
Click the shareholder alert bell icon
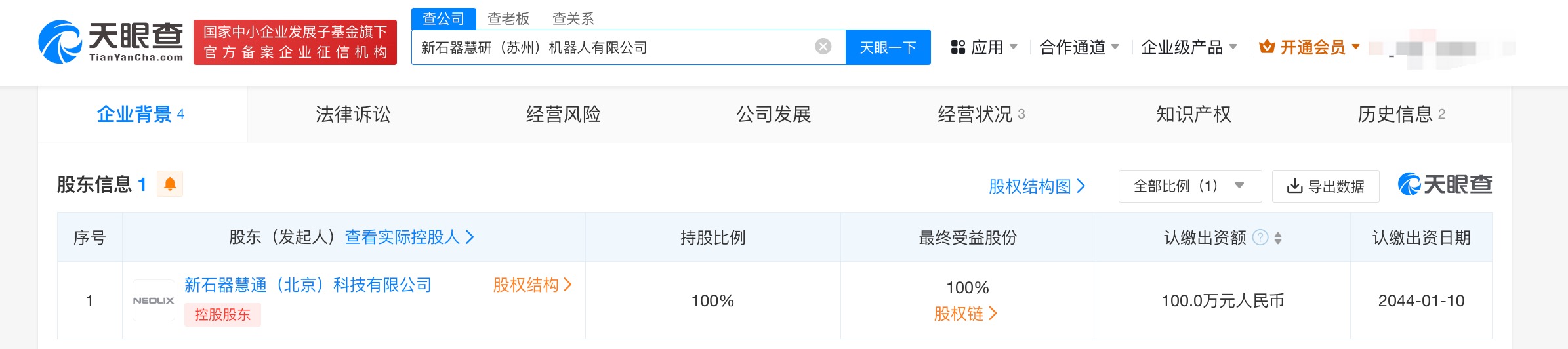point(170,184)
